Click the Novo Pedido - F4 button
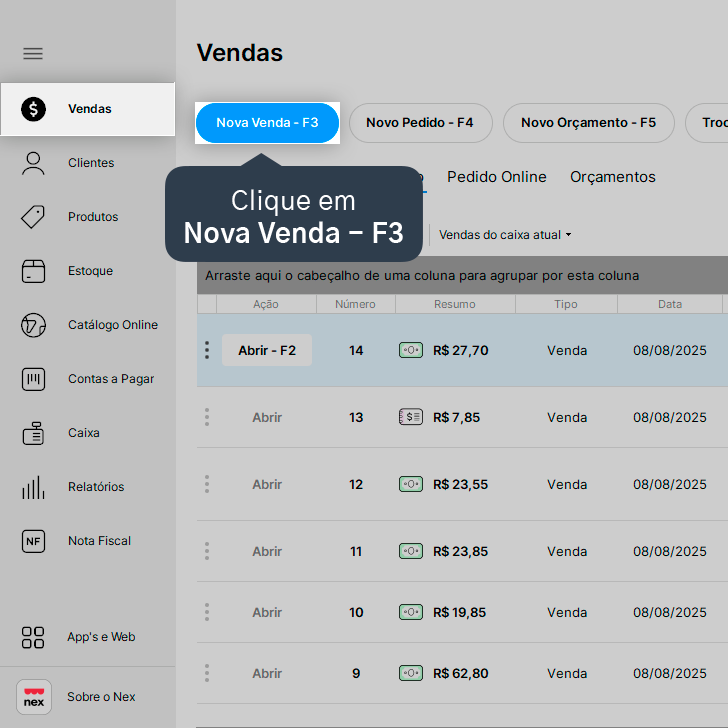The width and height of the screenshot is (728, 728). (420, 123)
